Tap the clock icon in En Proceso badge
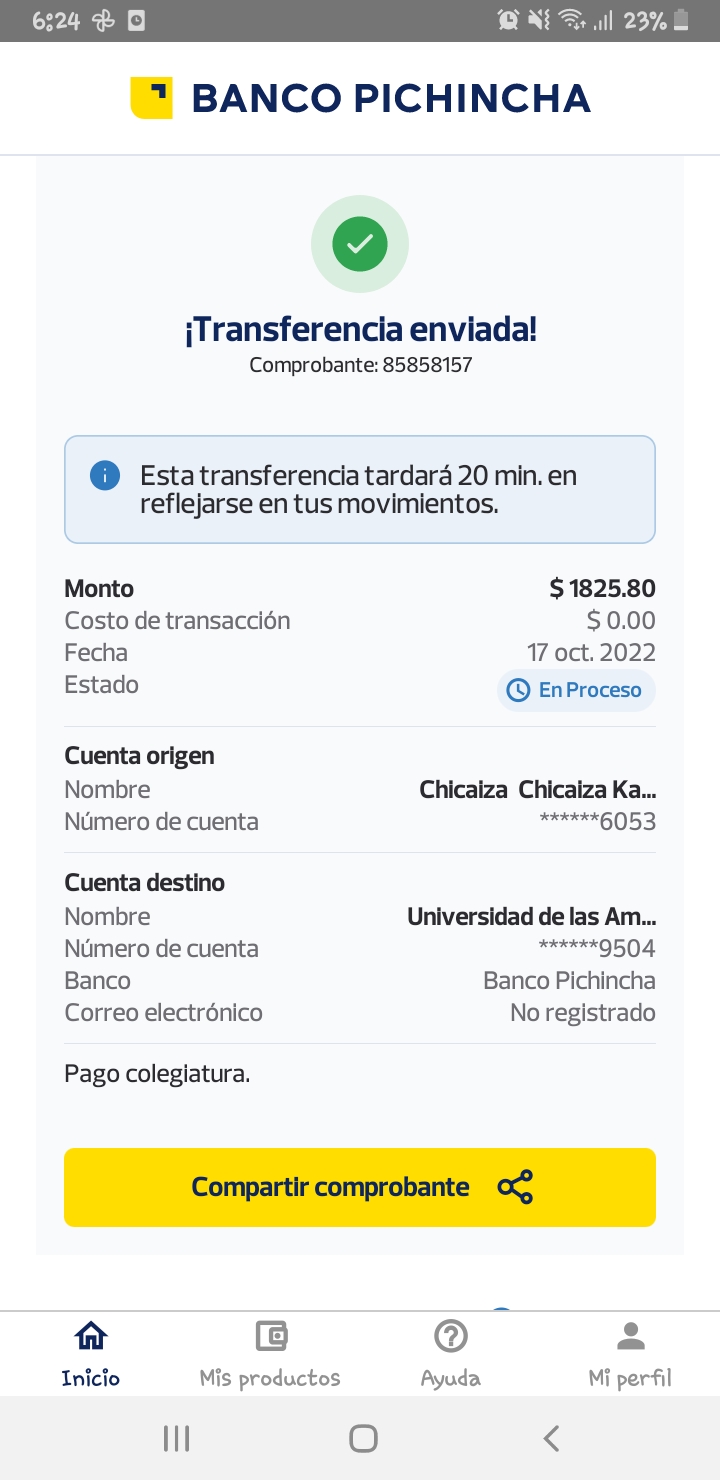This screenshot has height=1480, width=720. pyautogui.click(x=518, y=690)
